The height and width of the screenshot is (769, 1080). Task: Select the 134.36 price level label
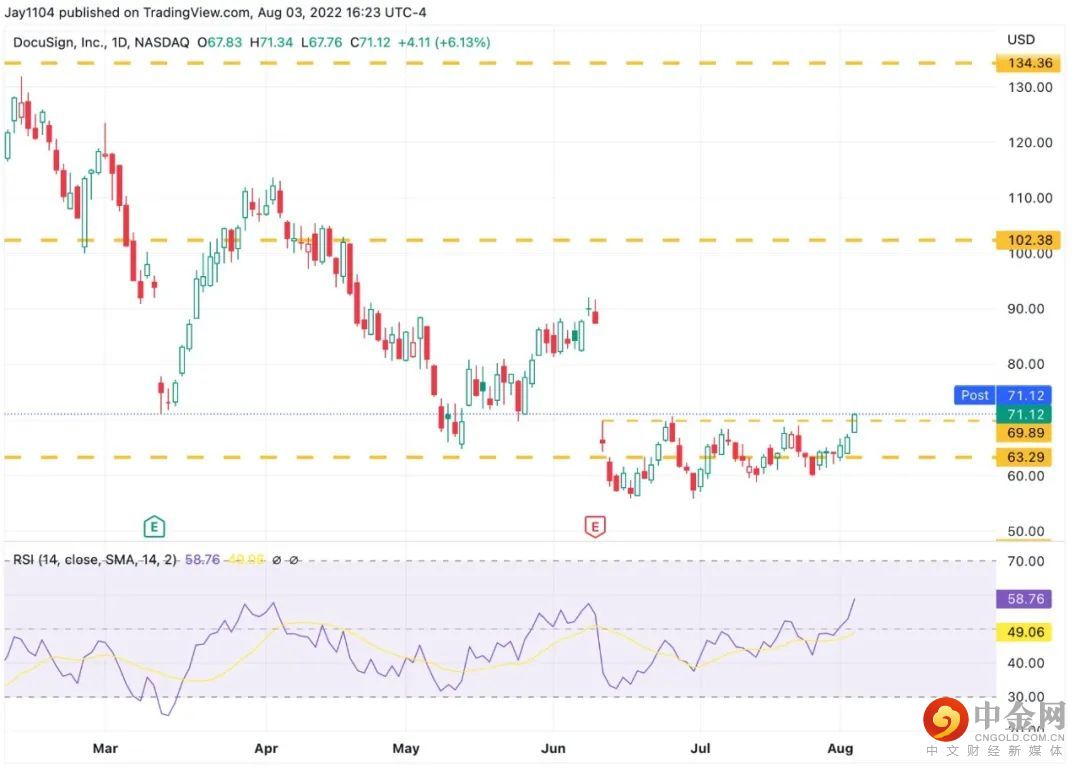1029,63
